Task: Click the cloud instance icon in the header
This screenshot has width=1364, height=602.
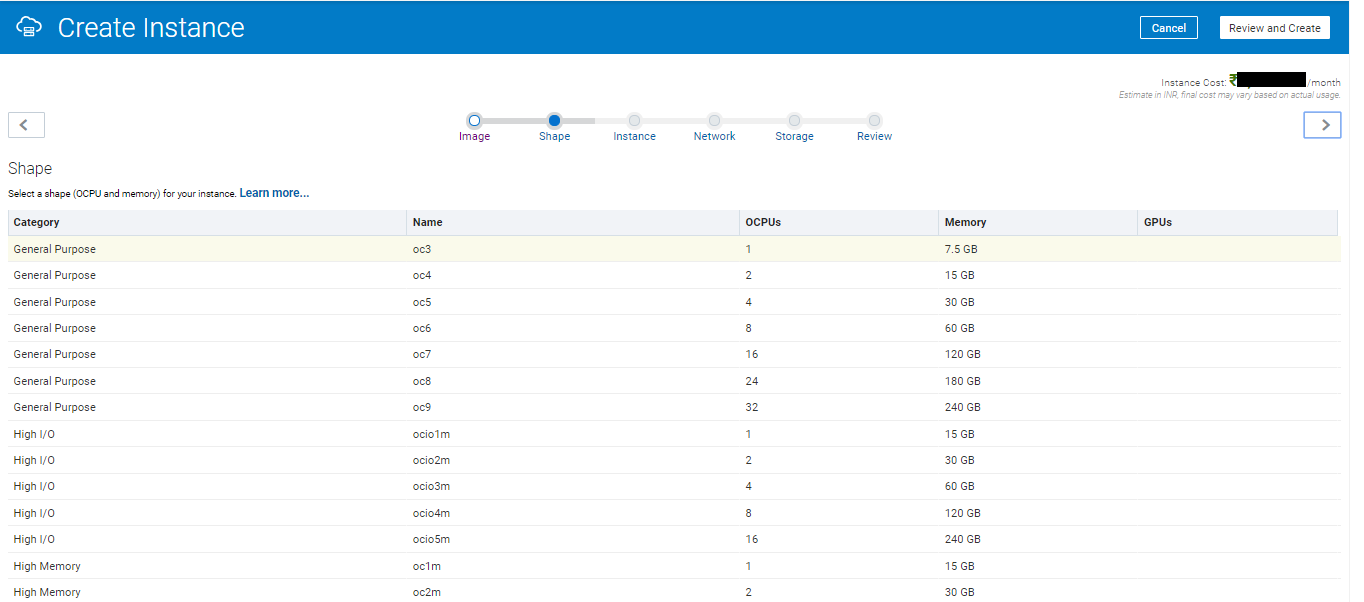Action: pyautogui.click(x=29, y=27)
